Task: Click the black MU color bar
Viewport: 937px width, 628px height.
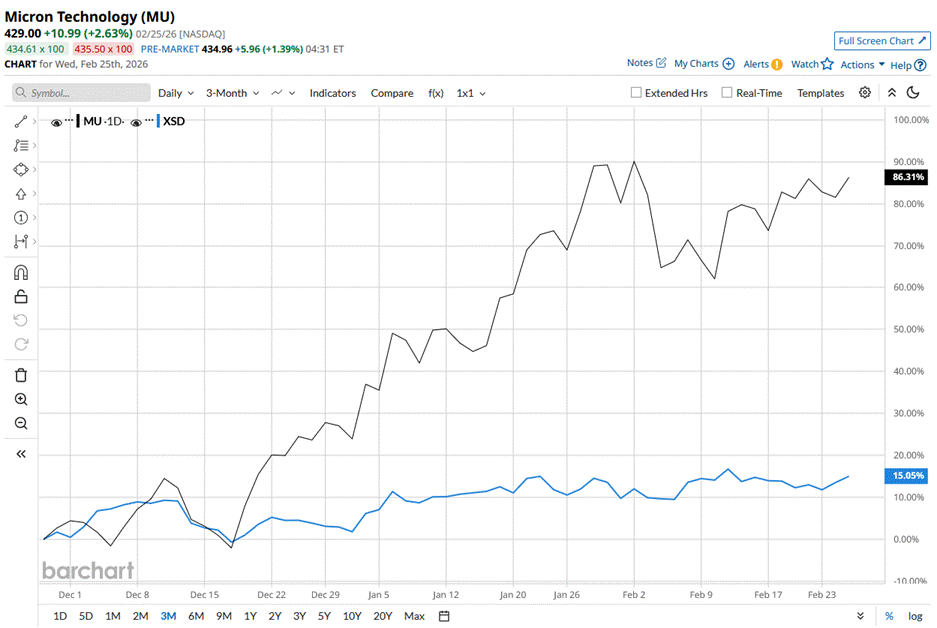Action: click(x=78, y=121)
